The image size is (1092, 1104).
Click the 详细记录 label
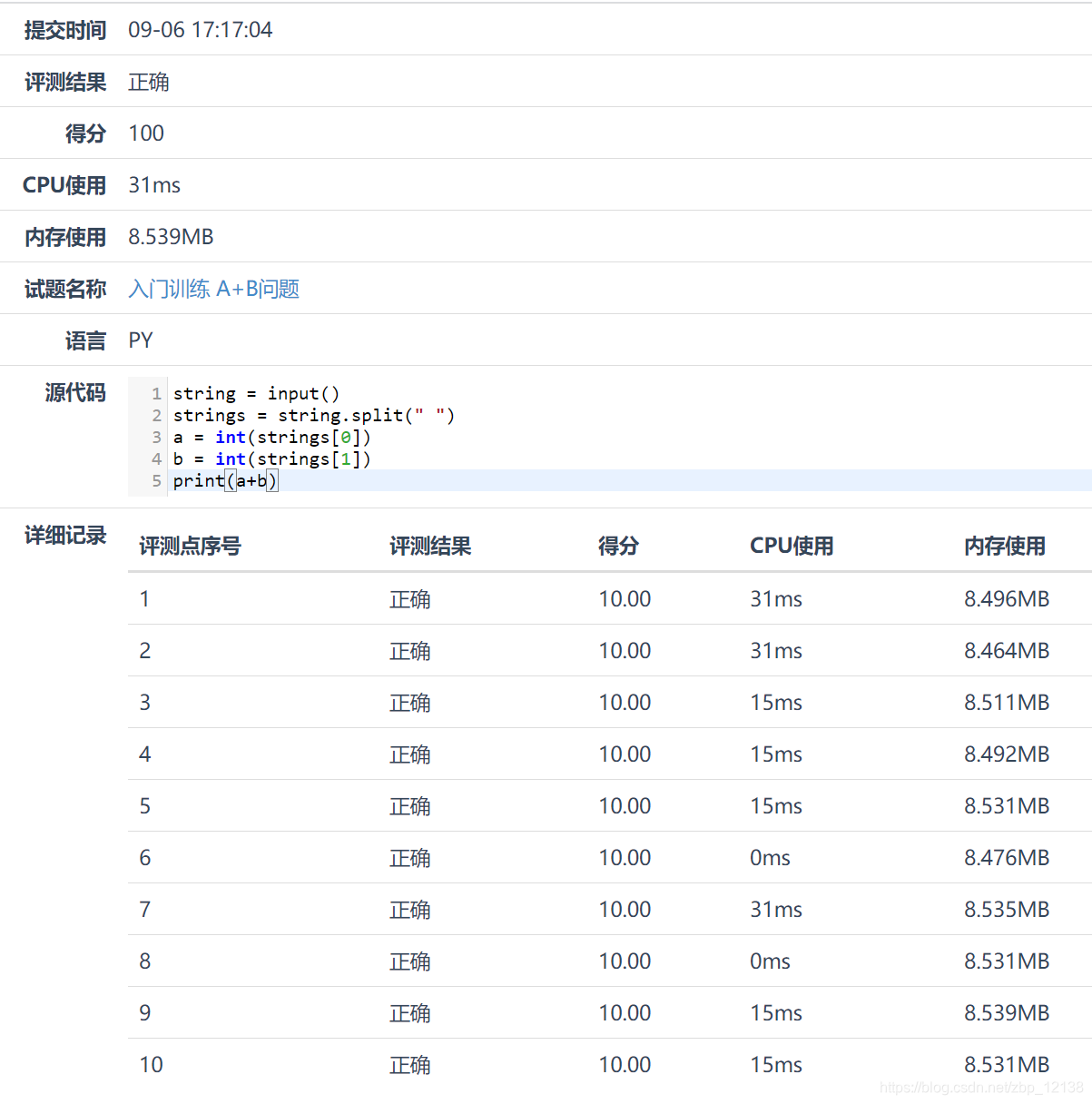[65, 536]
